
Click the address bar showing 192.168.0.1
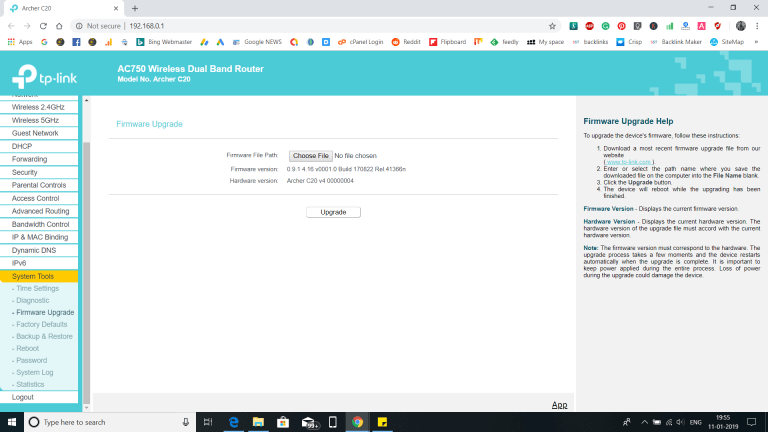coord(300,26)
